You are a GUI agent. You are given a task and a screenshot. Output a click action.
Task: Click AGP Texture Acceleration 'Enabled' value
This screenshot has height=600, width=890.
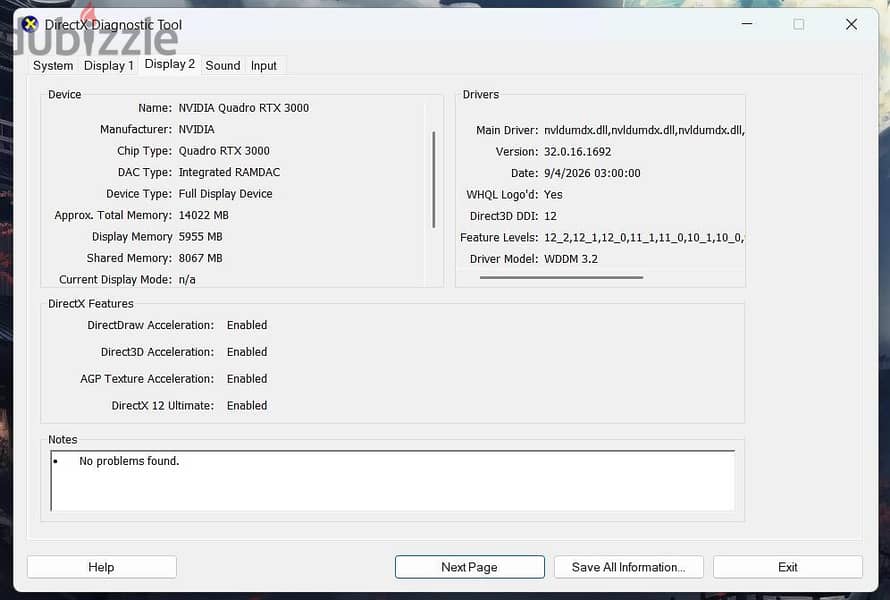[247, 379]
